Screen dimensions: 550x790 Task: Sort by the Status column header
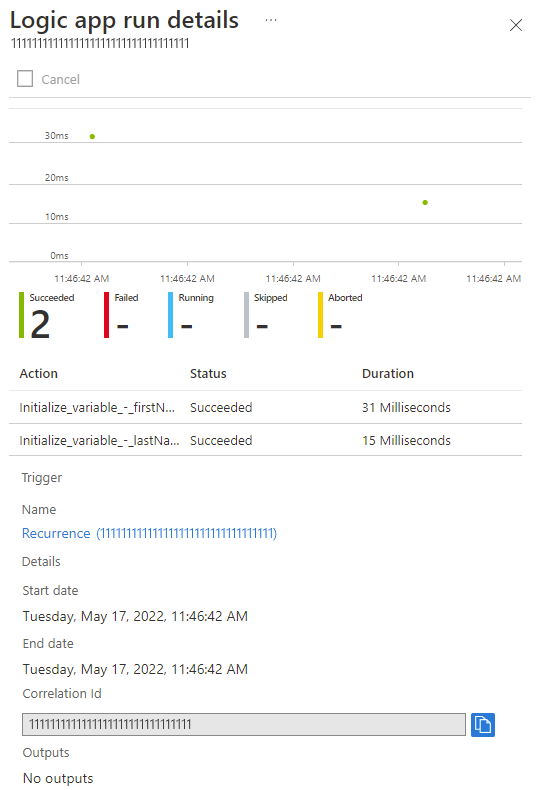(x=208, y=373)
